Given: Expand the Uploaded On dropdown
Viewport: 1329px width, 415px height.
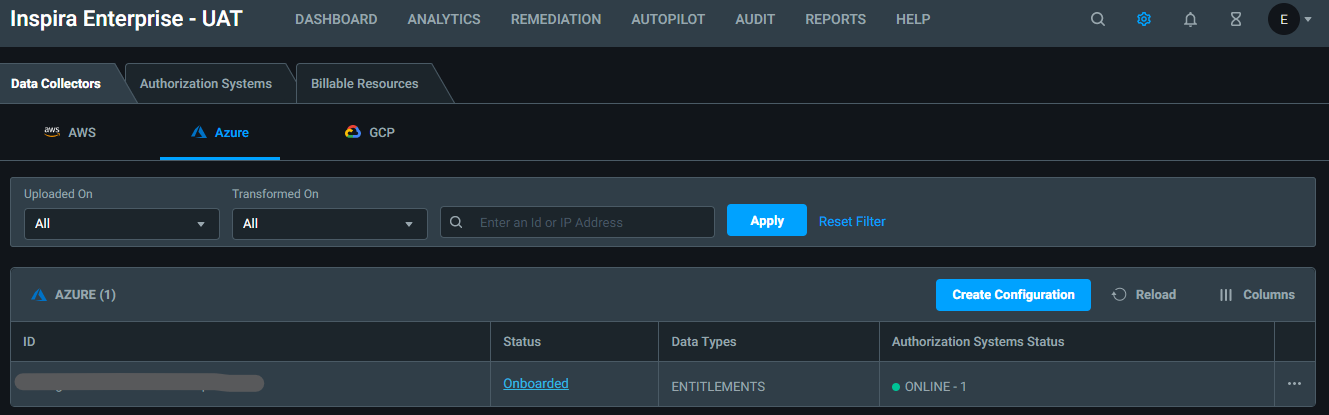Looking at the screenshot, I should (122, 223).
